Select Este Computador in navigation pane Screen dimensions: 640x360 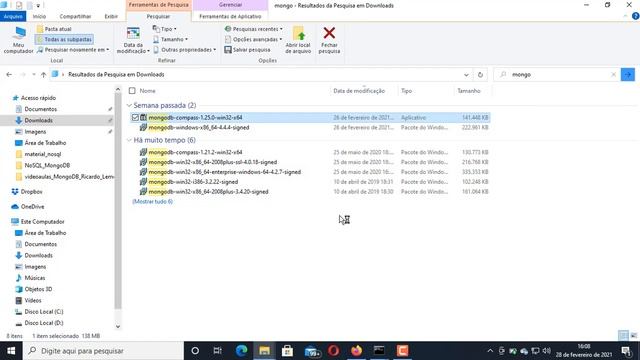click(42, 222)
